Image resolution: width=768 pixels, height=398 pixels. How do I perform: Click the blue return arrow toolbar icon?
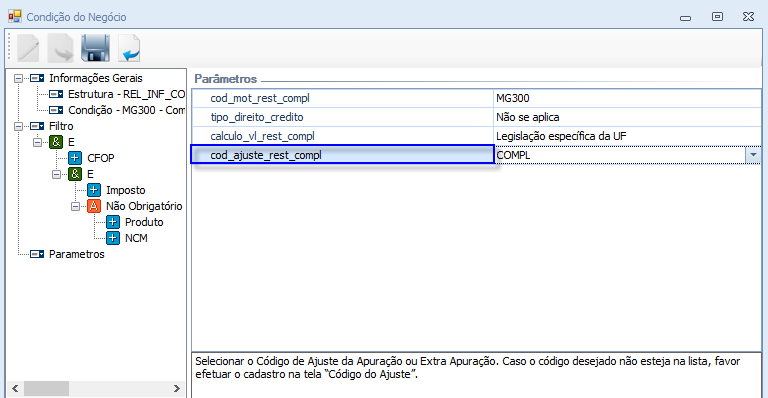129,48
